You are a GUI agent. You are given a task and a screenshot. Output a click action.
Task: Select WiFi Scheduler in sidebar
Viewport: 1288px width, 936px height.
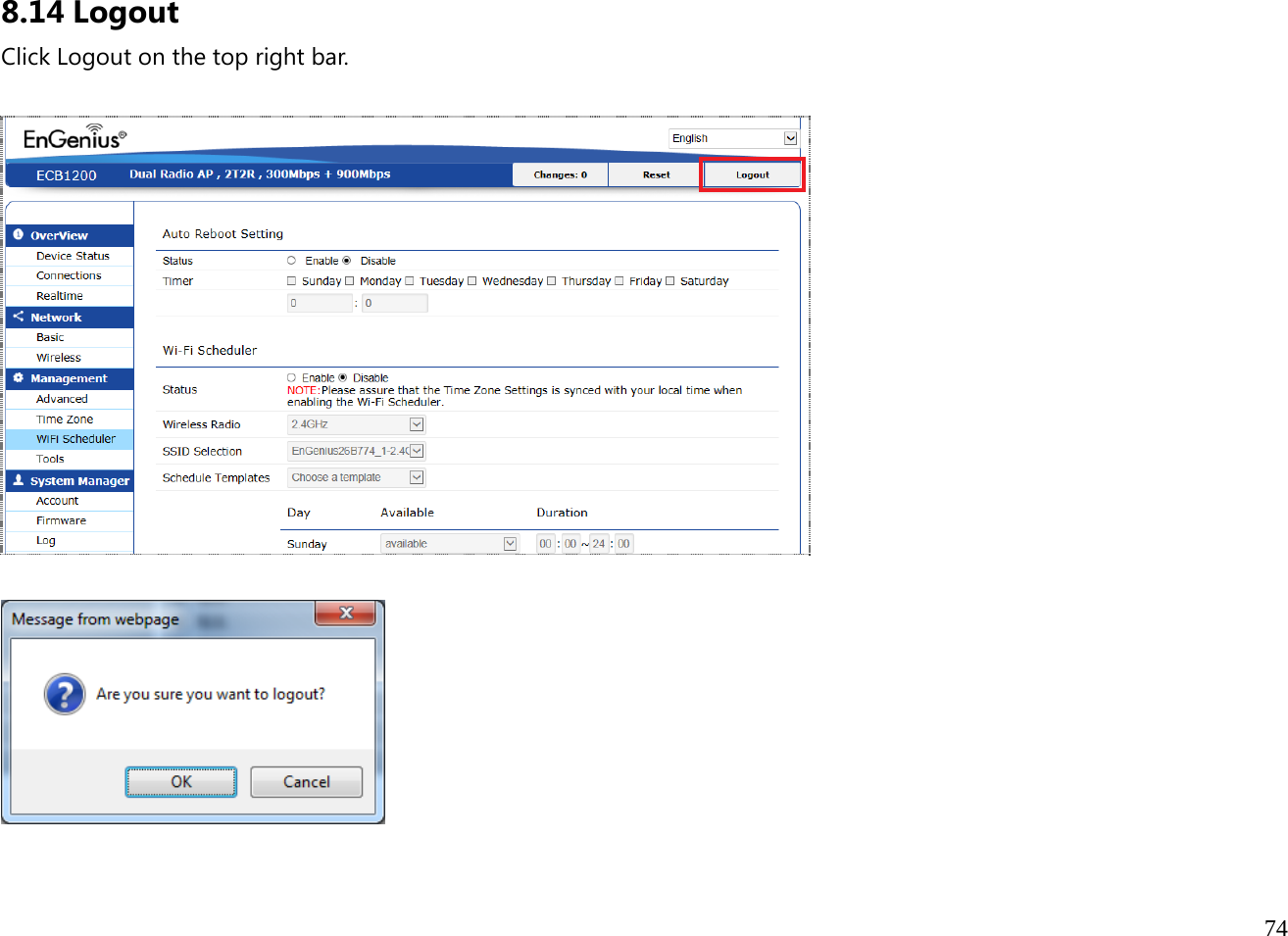71,439
